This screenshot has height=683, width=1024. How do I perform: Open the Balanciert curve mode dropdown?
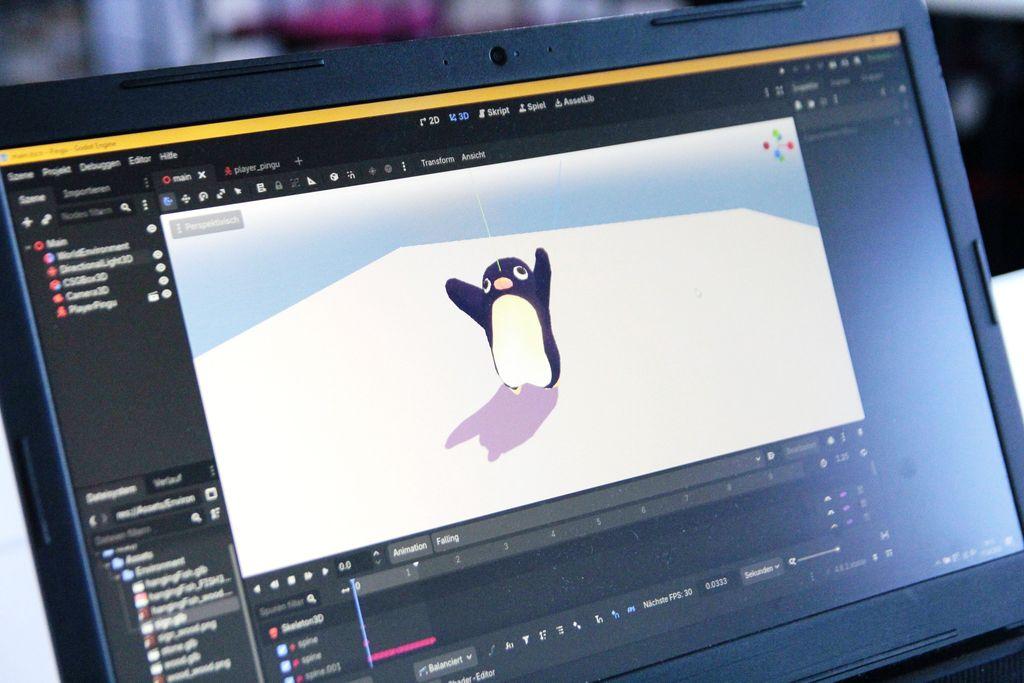pos(445,664)
